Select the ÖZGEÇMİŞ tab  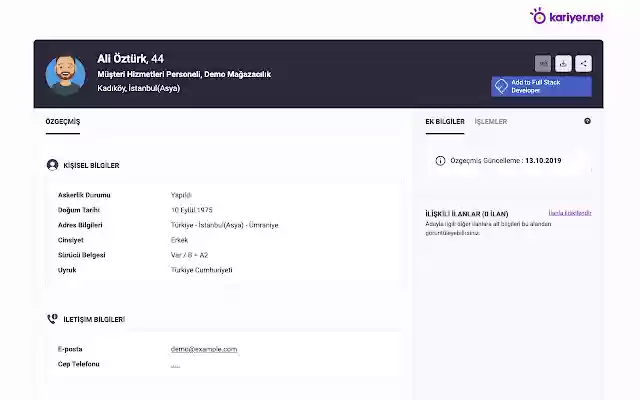pos(63,122)
